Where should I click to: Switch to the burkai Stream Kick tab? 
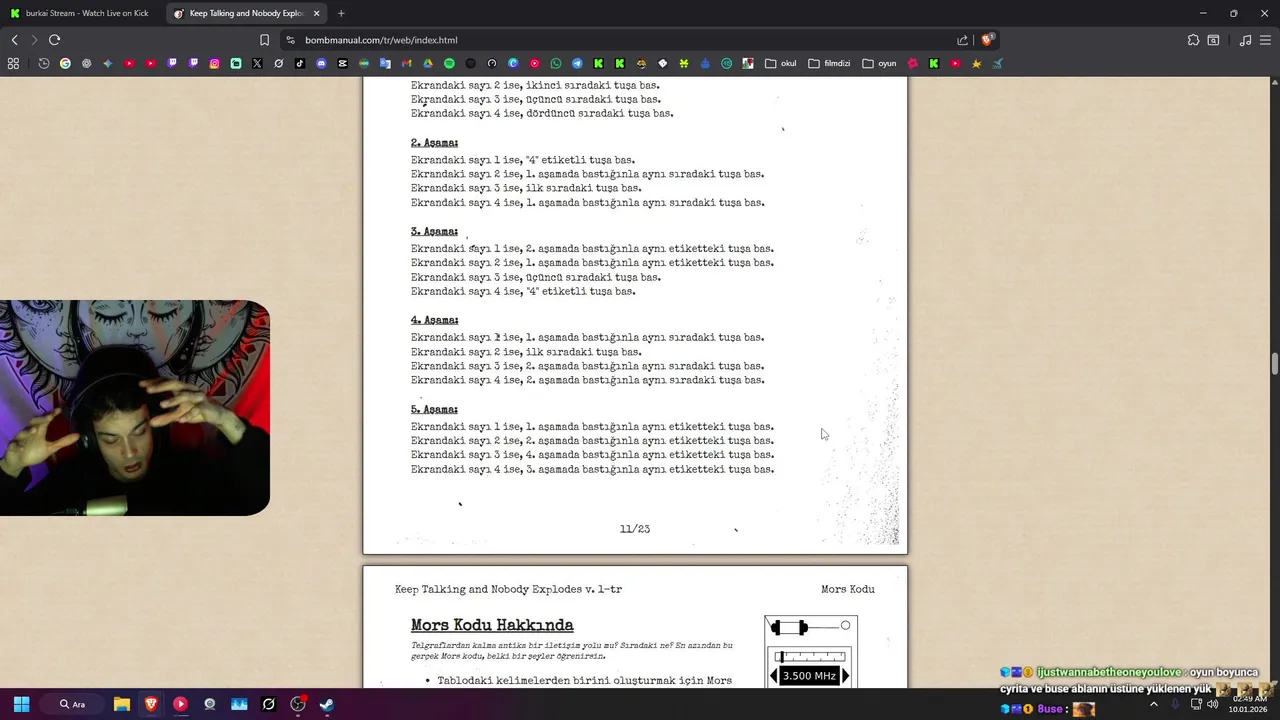[80, 13]
